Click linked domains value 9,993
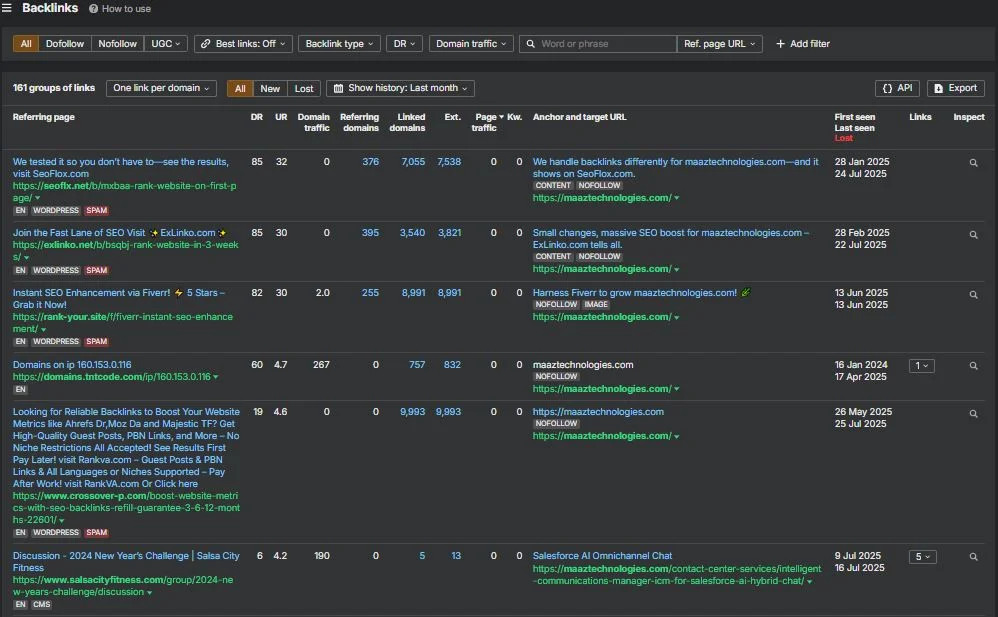998x617 pixels. (412, 412)
